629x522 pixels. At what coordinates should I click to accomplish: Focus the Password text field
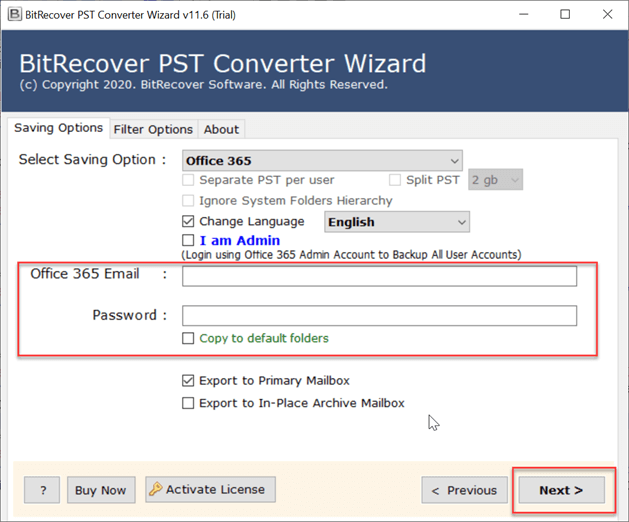379,316
